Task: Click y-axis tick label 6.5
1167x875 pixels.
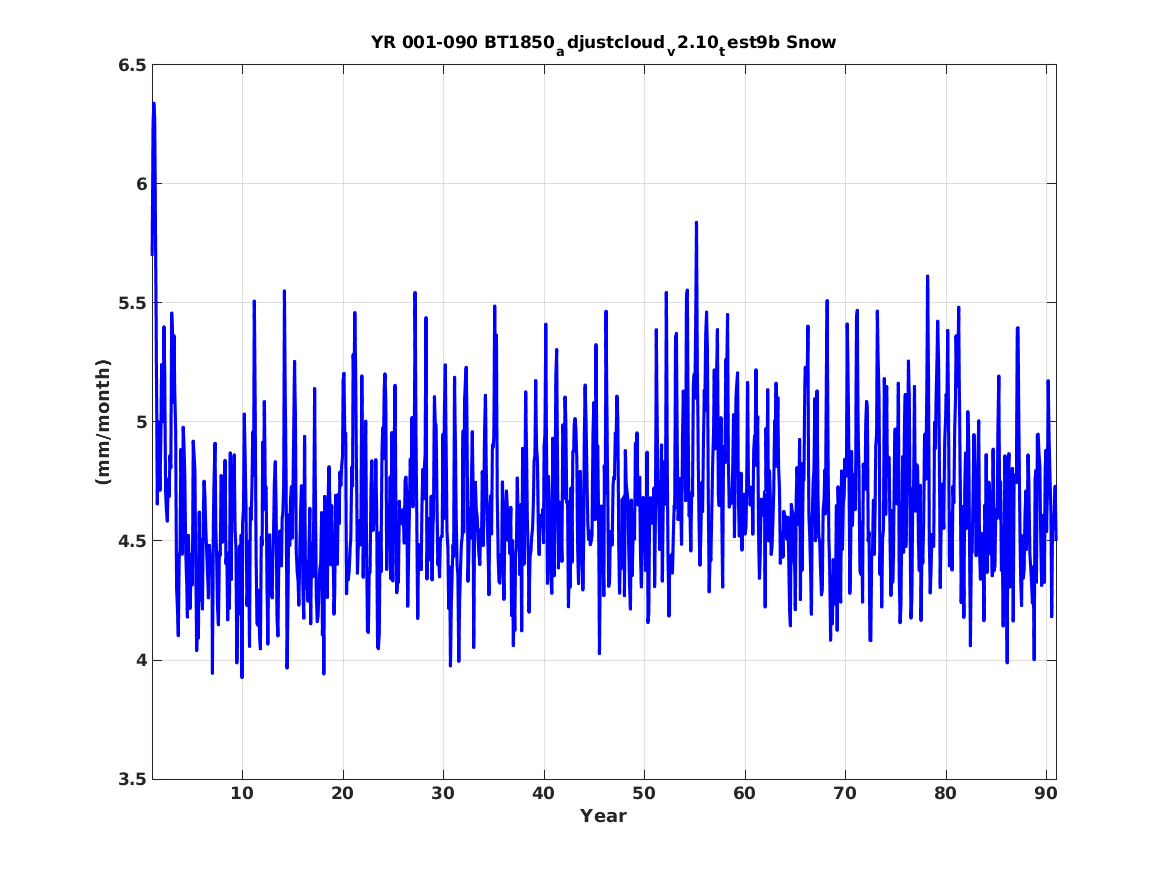Action: tap(132, 65)
